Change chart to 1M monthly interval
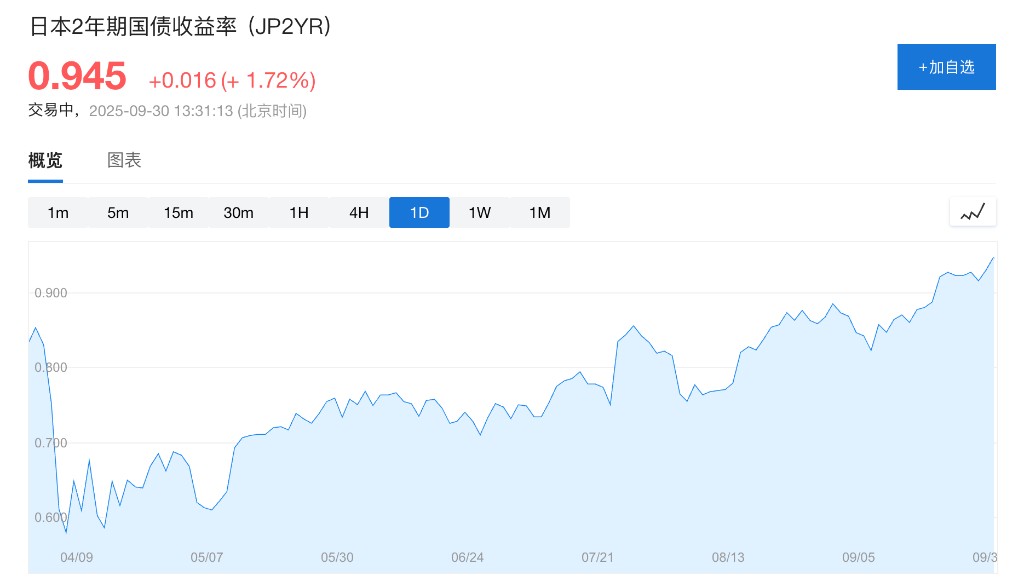 click(x=540, y=212)
